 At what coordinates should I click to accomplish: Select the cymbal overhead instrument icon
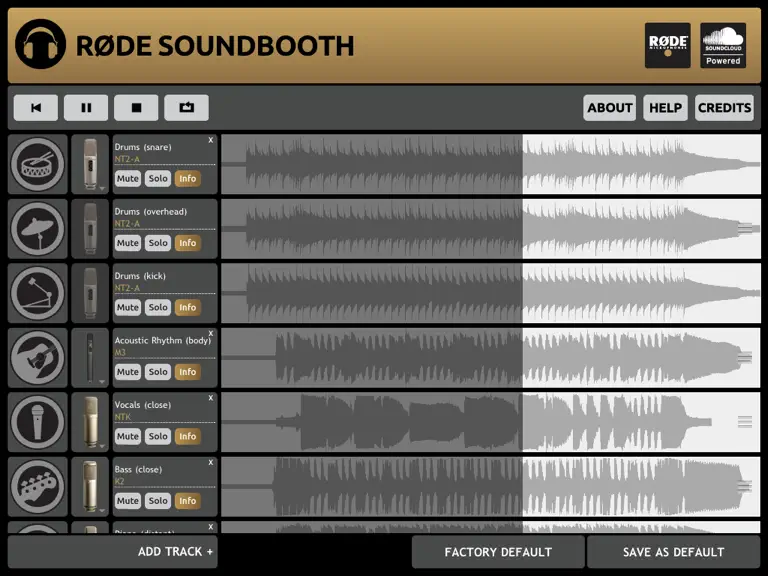pyautogui.click(x=38, y=229)
